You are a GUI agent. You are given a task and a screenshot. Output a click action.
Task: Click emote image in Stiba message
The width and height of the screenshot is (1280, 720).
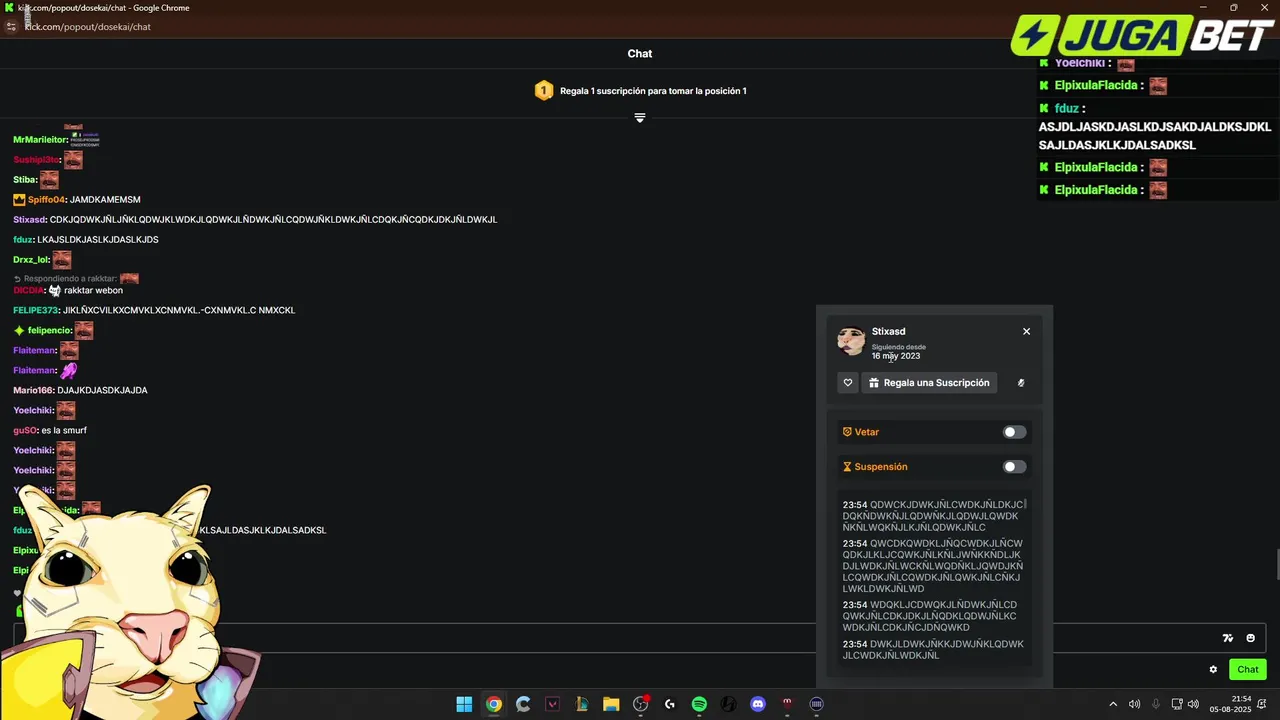click(49, 180)
